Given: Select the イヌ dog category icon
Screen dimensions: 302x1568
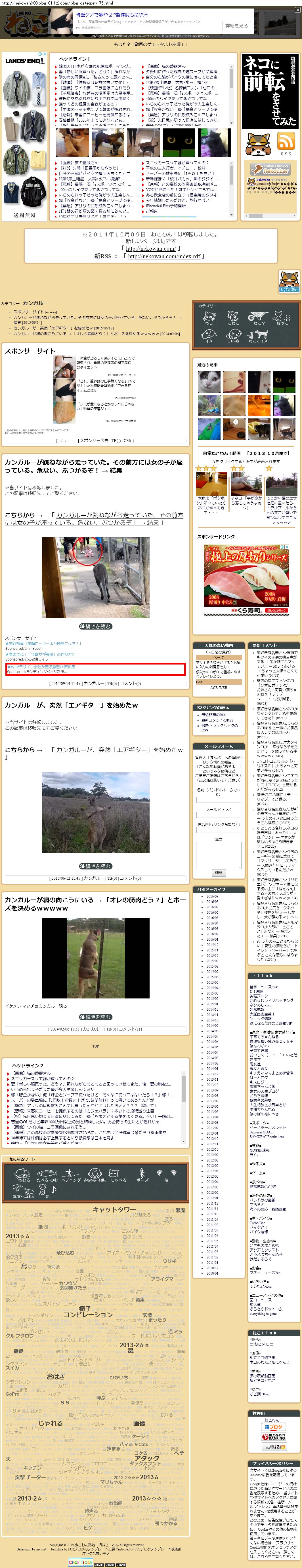Looking at the screenshot, I should [x=209, y=336].
